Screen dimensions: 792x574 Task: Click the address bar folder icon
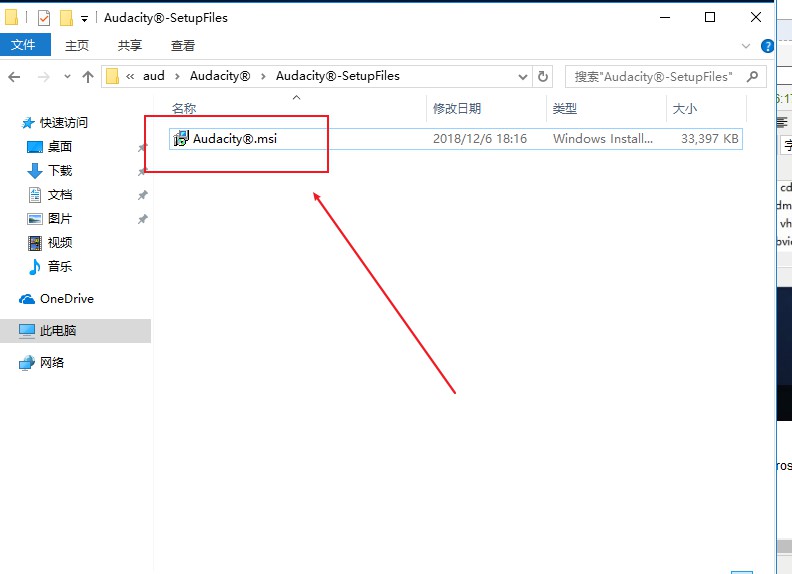tap(113, 76)
